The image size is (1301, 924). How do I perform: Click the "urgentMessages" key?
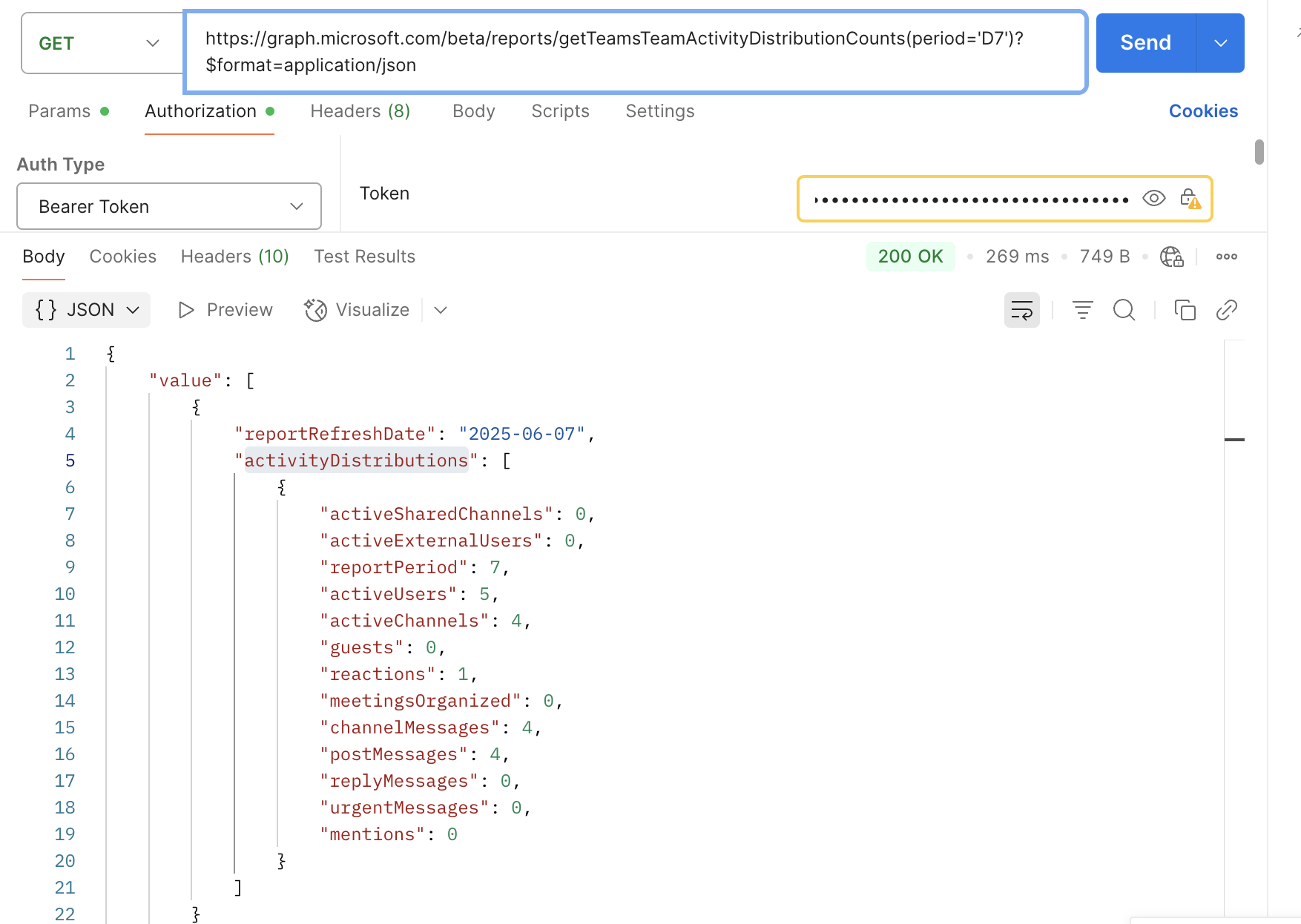point(404,808)
